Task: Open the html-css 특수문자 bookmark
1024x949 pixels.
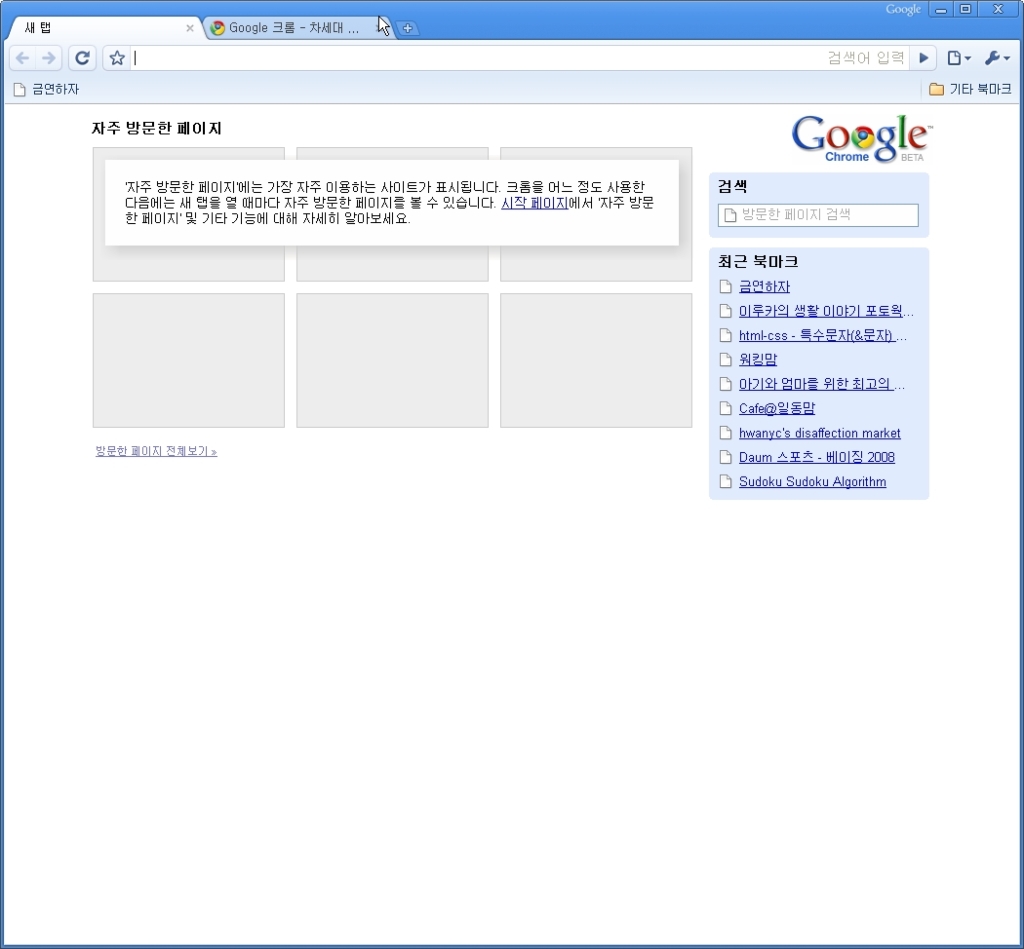Action: click(823, 336)
